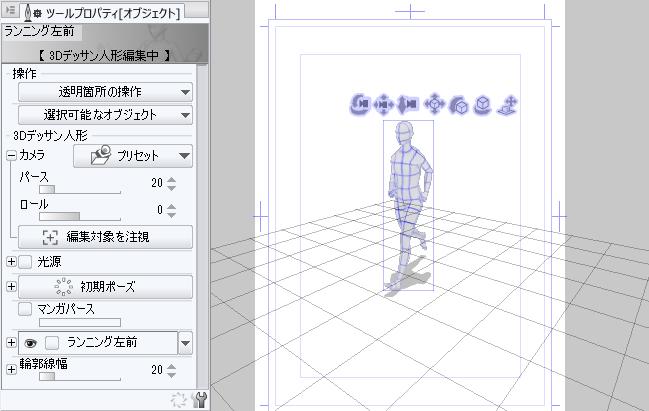Open sub tool detail with wrench icon

(x=200, y=399)
